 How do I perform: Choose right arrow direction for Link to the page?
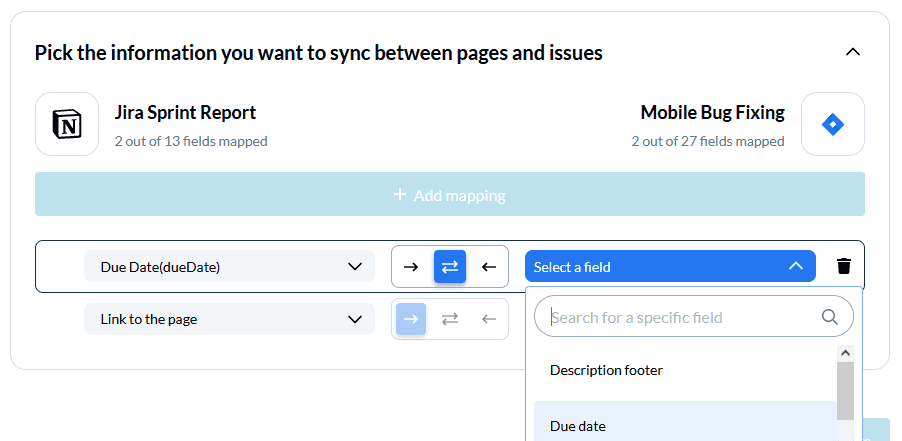(x=411, y=319)
